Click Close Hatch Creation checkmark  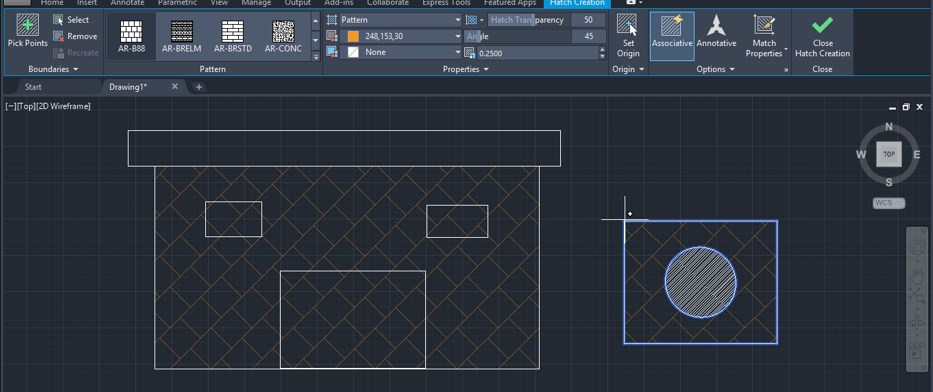coord(822,36)
